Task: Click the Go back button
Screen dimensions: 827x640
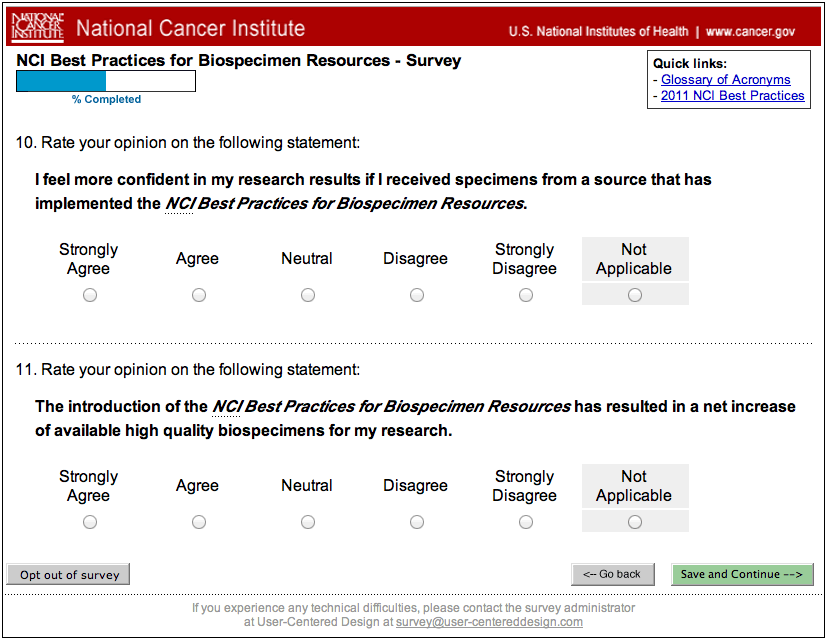Action: [612, 574]
